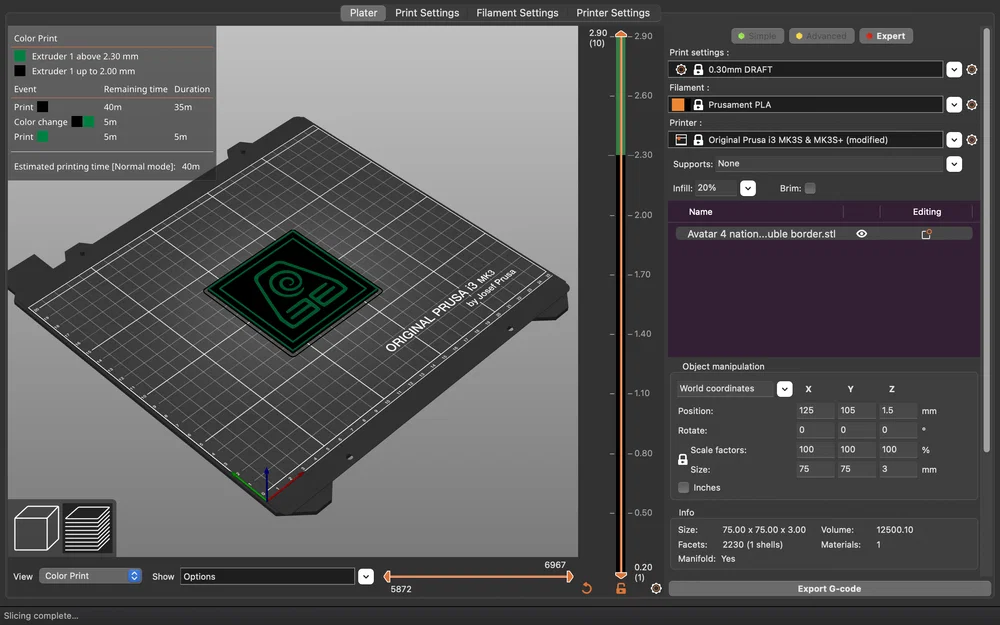The height and width of the screenshot is (625, 1000).
Task: Click the Estimated printing time text
Action: [107, 166]
